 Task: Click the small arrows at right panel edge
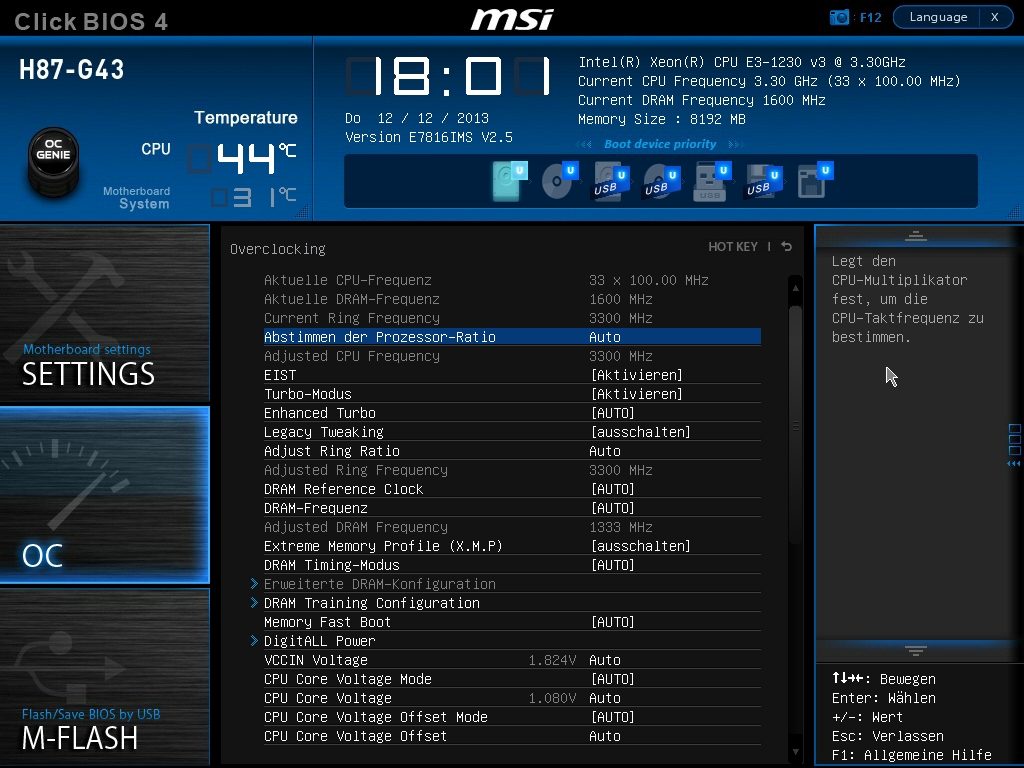[x=1014, y=464]
